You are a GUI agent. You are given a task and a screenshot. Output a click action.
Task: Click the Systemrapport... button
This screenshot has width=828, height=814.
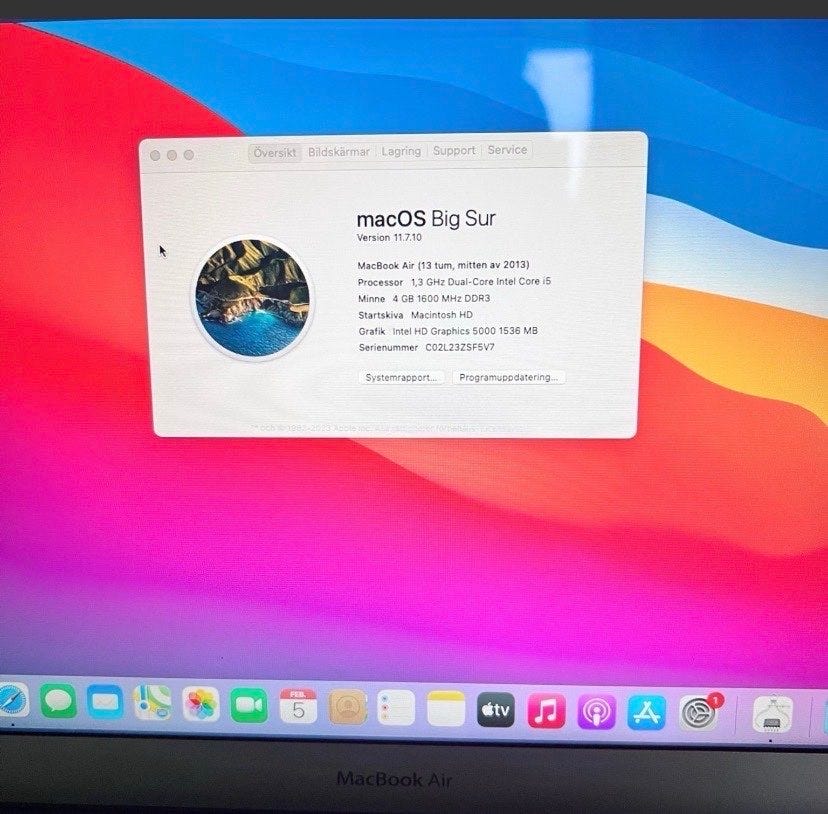[x=401, y=378]
